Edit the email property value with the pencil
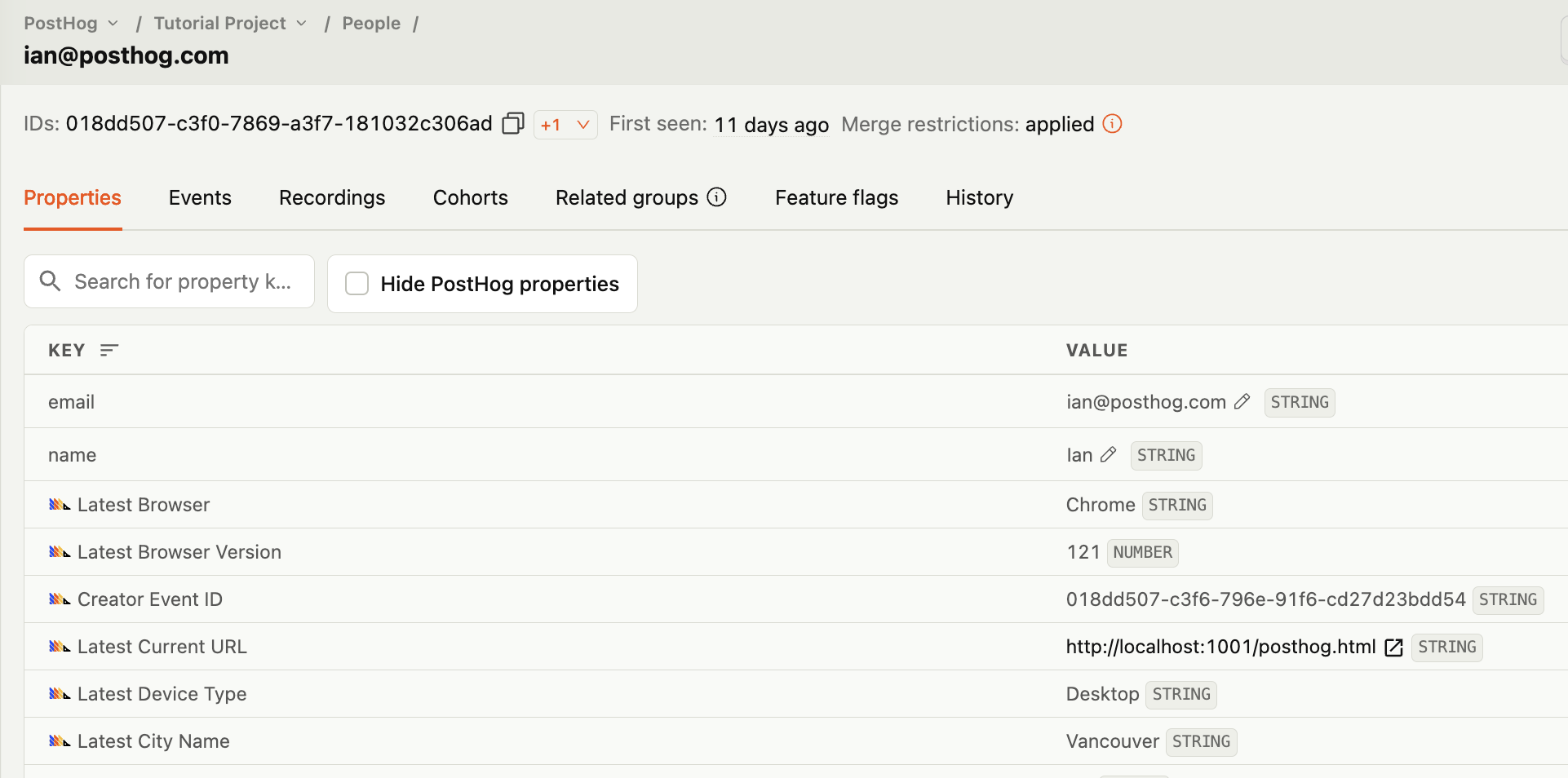 pos(1242,402)
